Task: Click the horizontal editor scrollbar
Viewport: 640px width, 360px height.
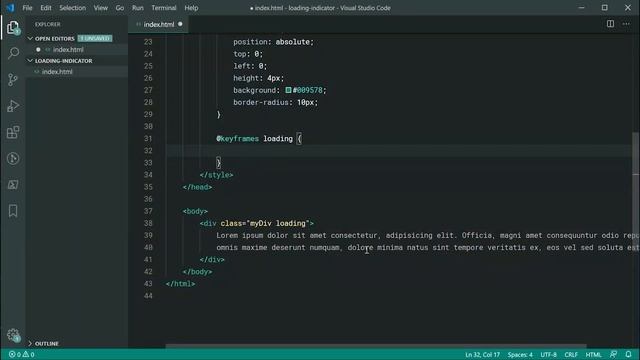Action: point(376,346)
